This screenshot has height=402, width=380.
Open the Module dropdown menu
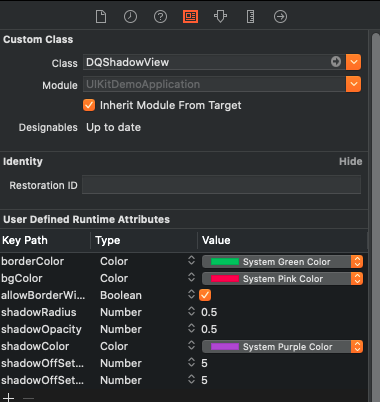(353, 84)
